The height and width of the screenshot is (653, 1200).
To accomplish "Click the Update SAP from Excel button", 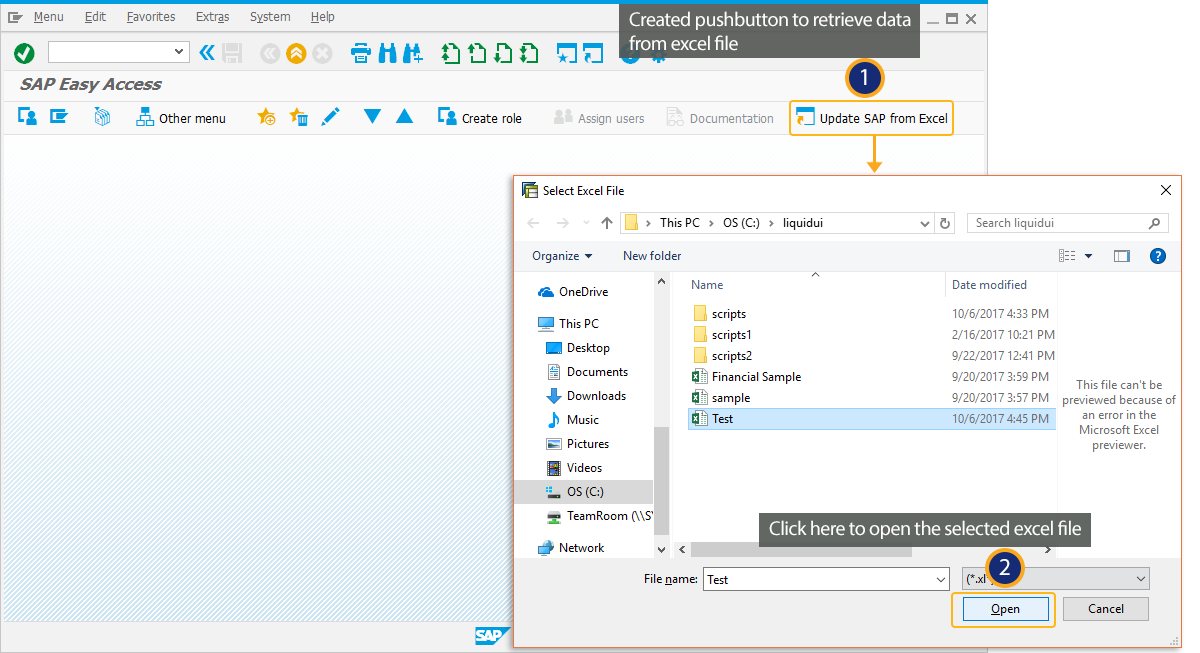I will 871,118.
